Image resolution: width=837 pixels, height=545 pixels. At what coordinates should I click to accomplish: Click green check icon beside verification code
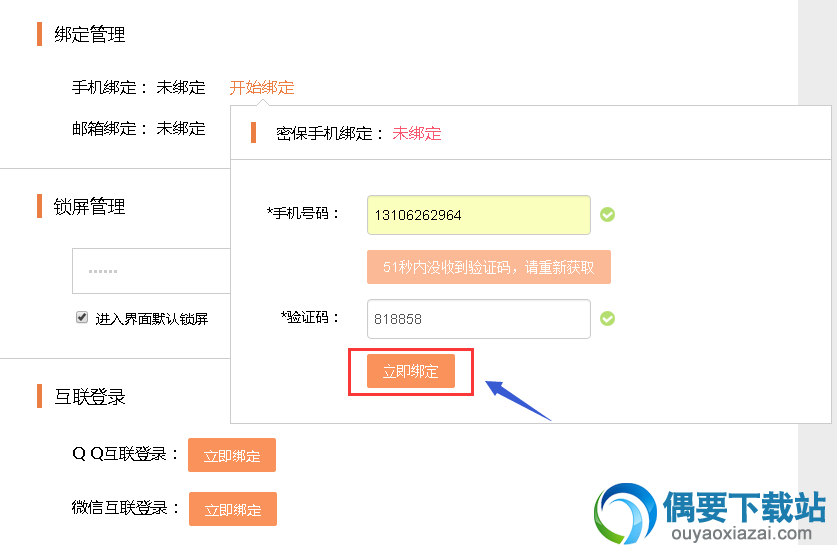click(607, 319)
